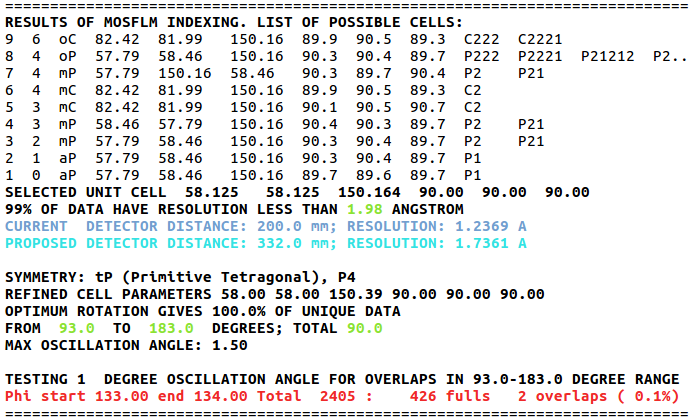Click the 'SYMMETRY: tP (Primitive Tetragonal)' text
Viewport: 695px width, 418px height.
pyautogui.click(x=166, y=277)
